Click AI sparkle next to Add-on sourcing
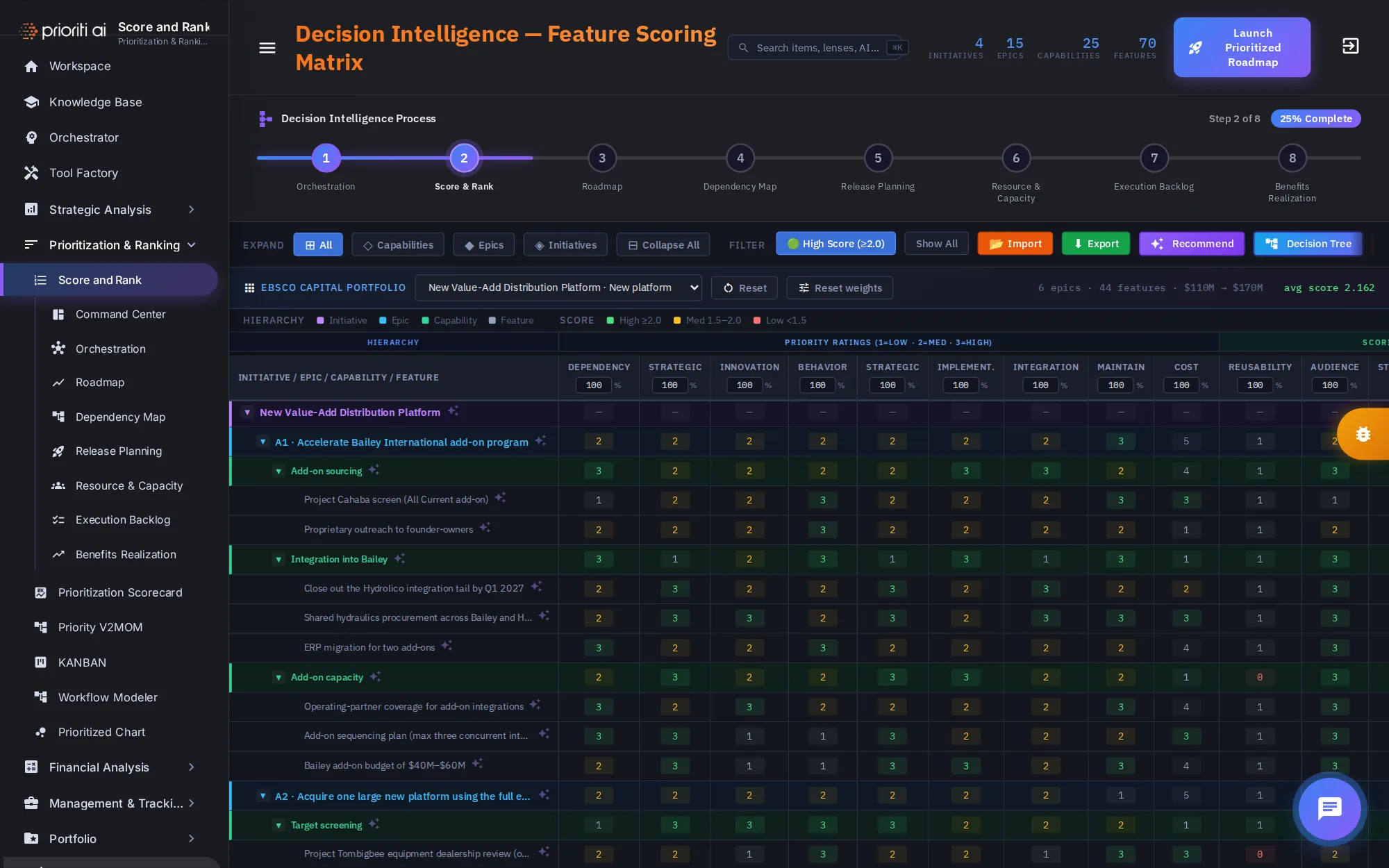1389x868 pixels. point(374,470)
